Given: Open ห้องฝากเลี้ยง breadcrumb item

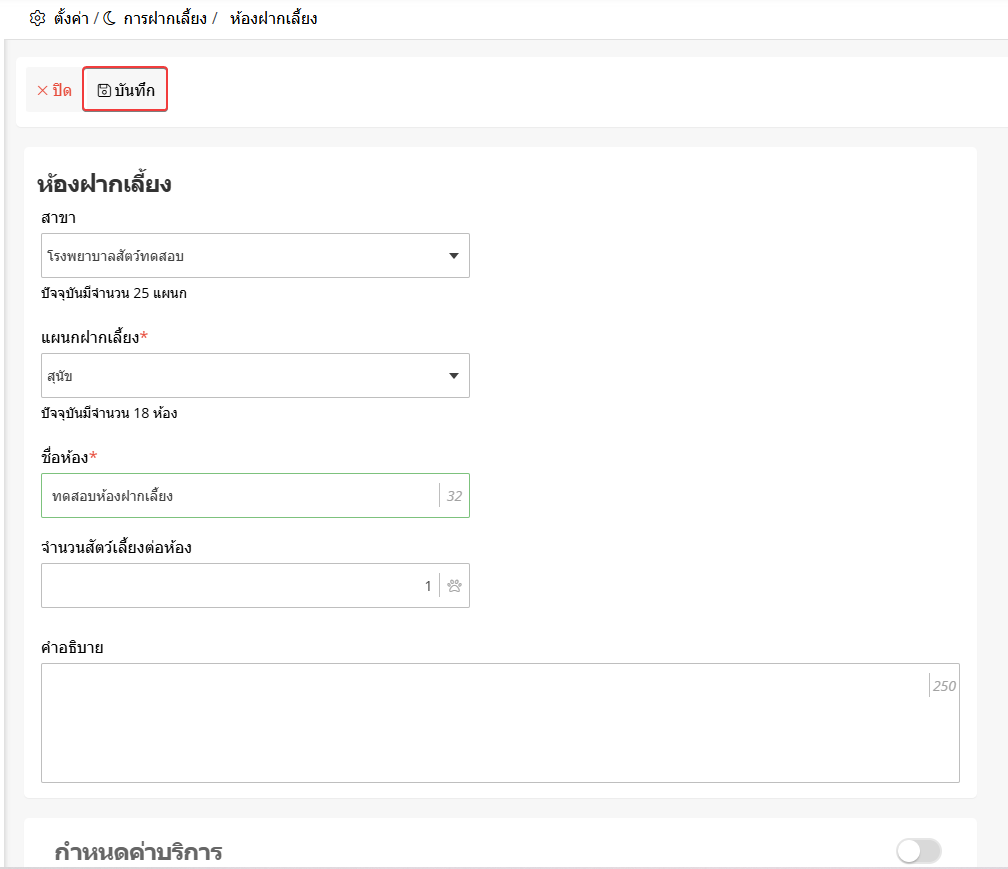Looking at the screenshot, I should coord(274,18).
